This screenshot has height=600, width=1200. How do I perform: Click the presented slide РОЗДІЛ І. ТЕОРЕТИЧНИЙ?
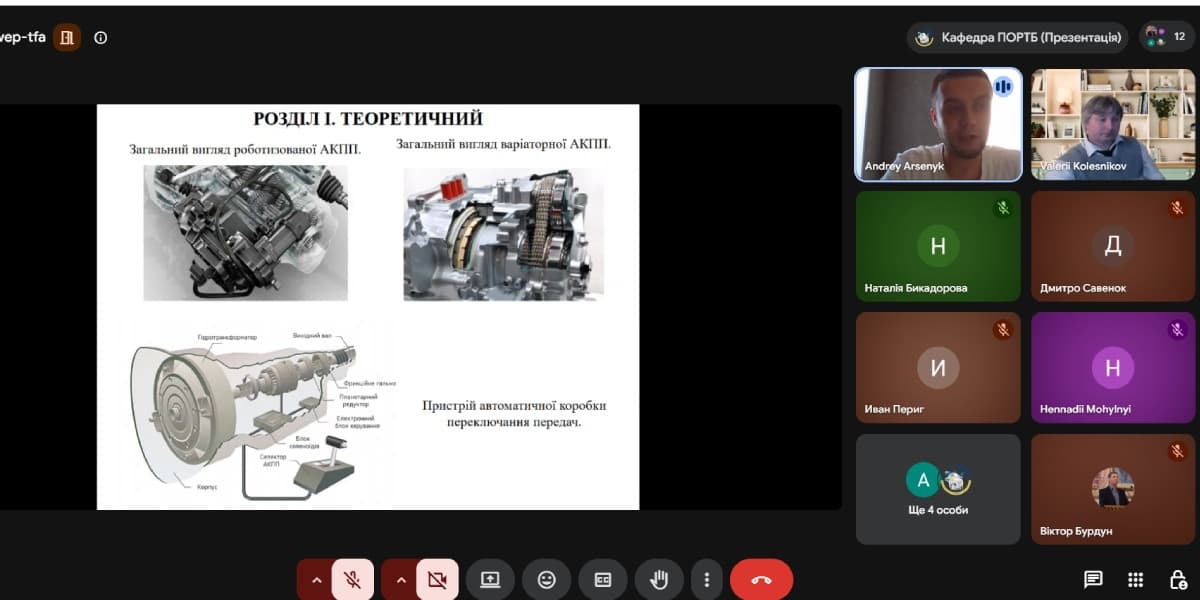tap(368, 307)
